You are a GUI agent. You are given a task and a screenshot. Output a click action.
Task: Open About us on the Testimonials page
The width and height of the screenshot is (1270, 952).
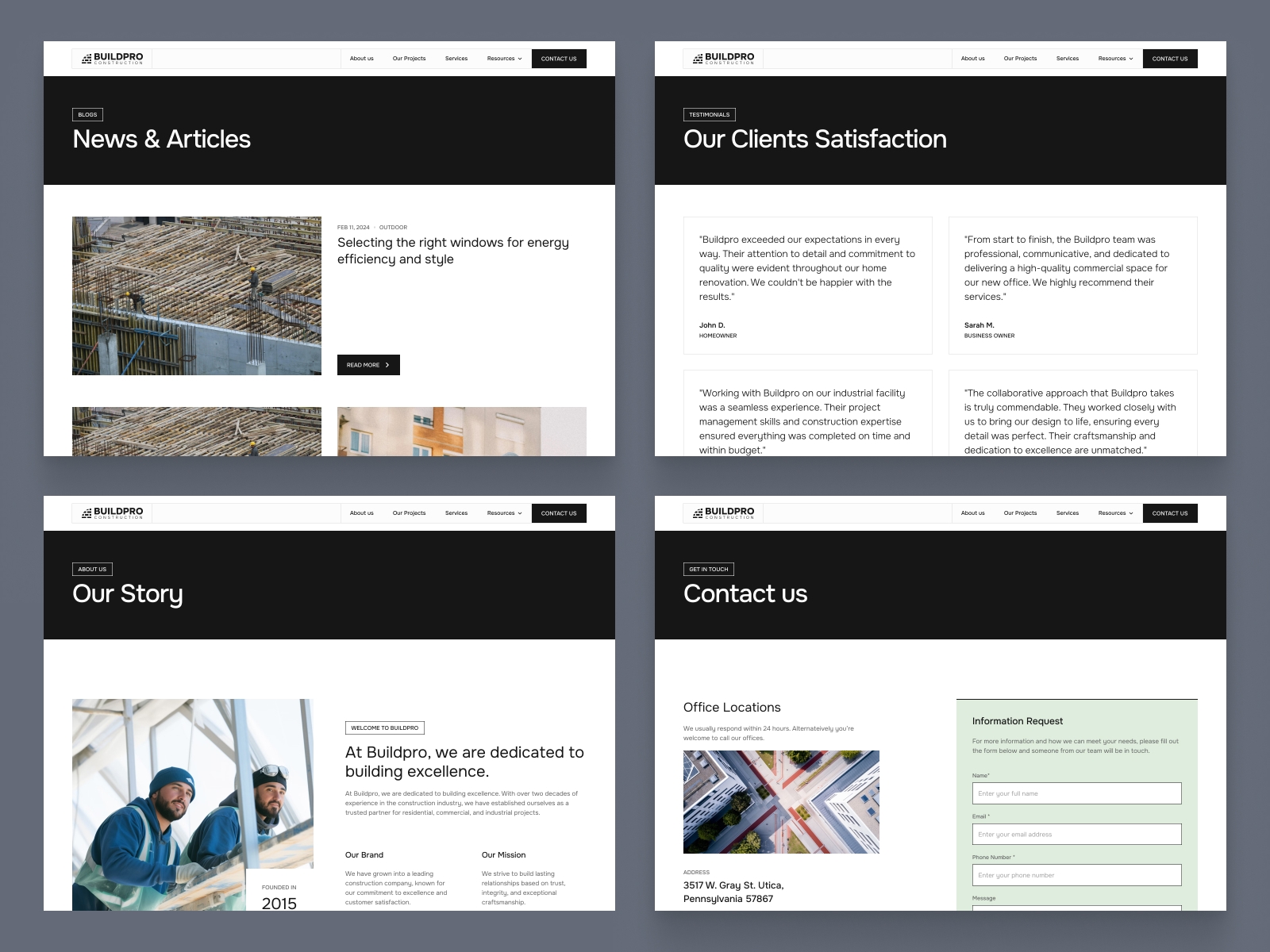(973, 59)
